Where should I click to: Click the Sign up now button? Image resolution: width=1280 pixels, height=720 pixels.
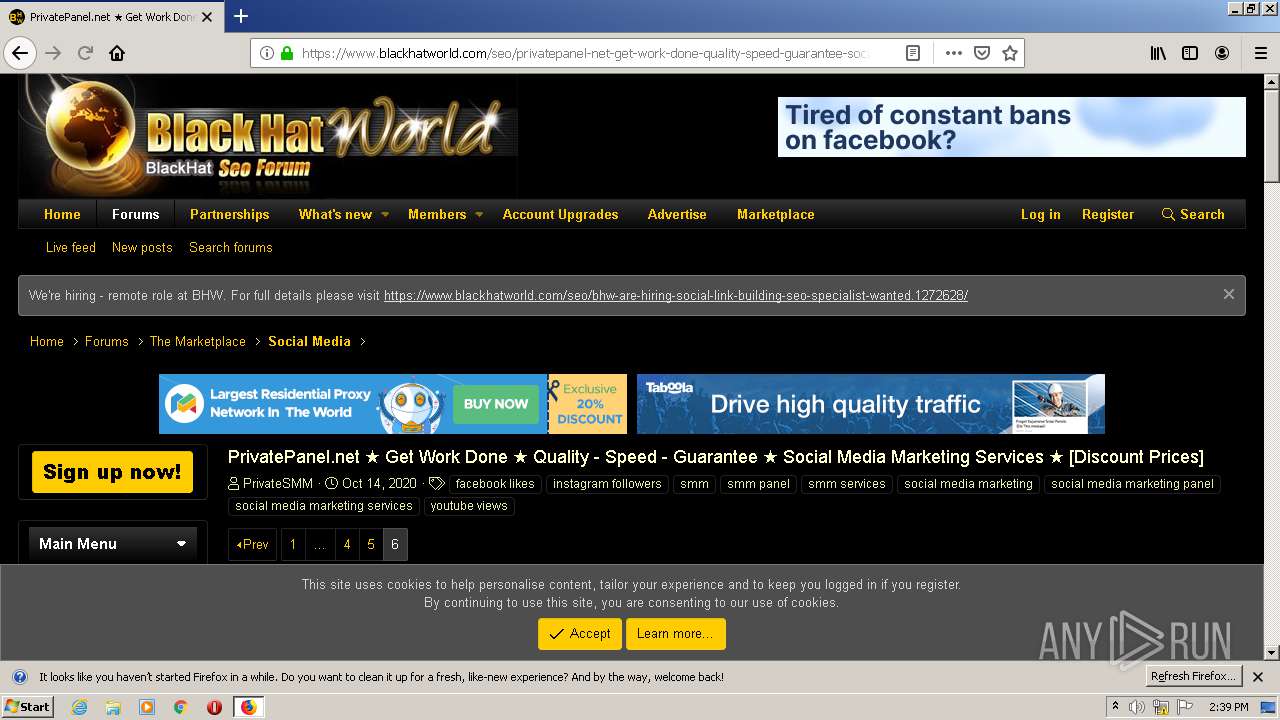(112, 472)
